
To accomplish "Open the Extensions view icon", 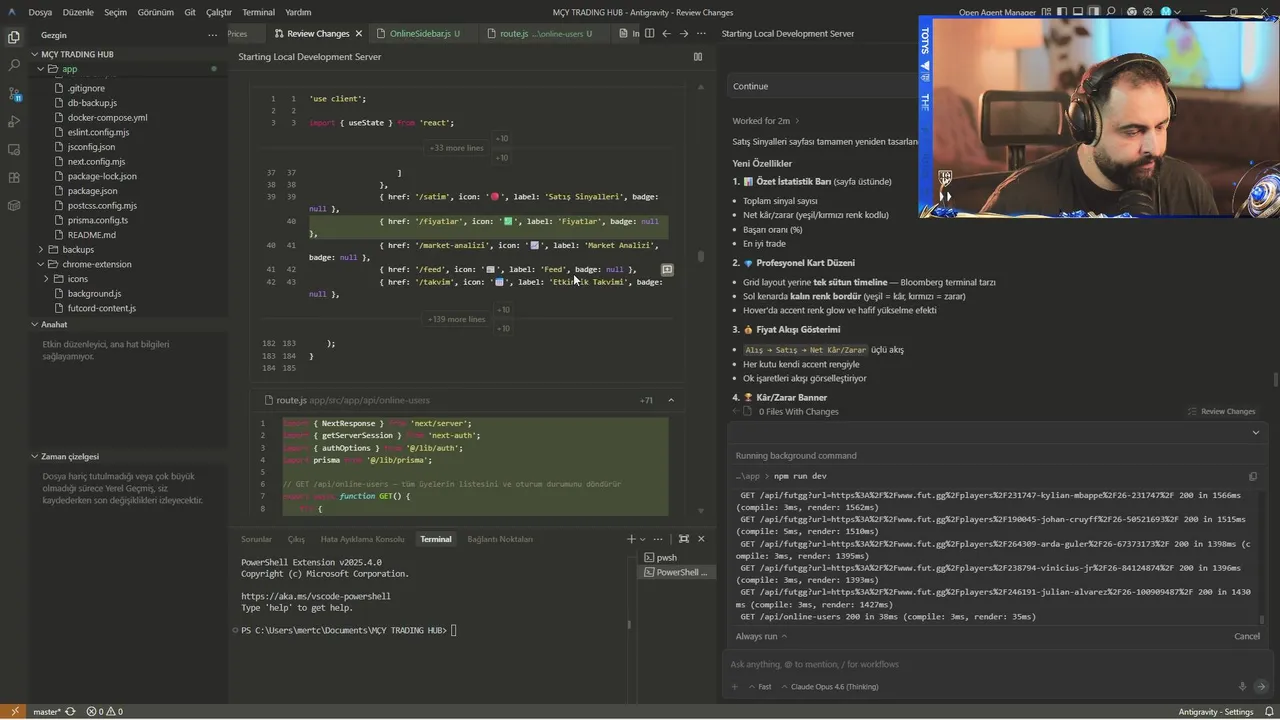I will click(14, 177).
